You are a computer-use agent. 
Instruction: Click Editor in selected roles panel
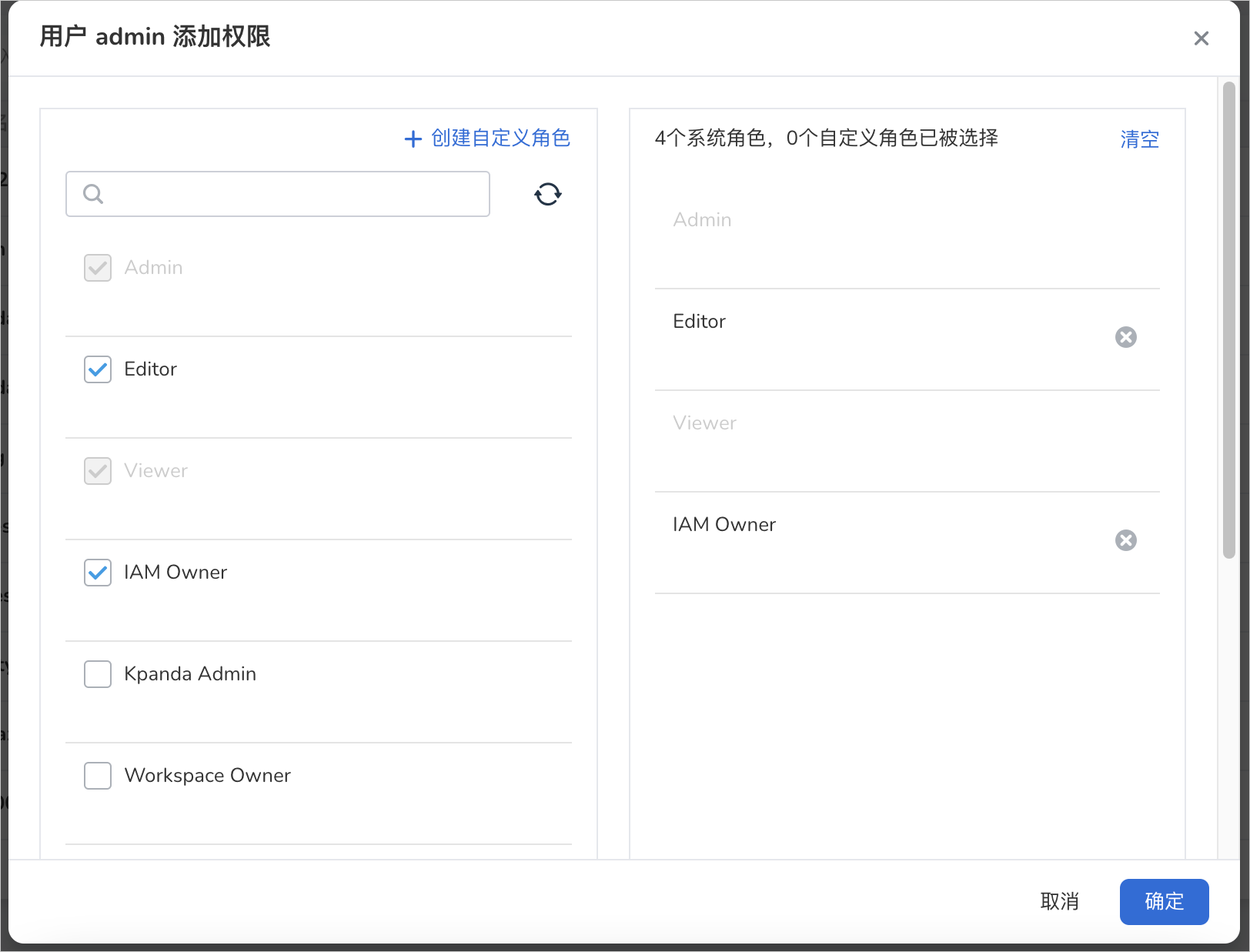pyautogui.click(x=699, y=322)
